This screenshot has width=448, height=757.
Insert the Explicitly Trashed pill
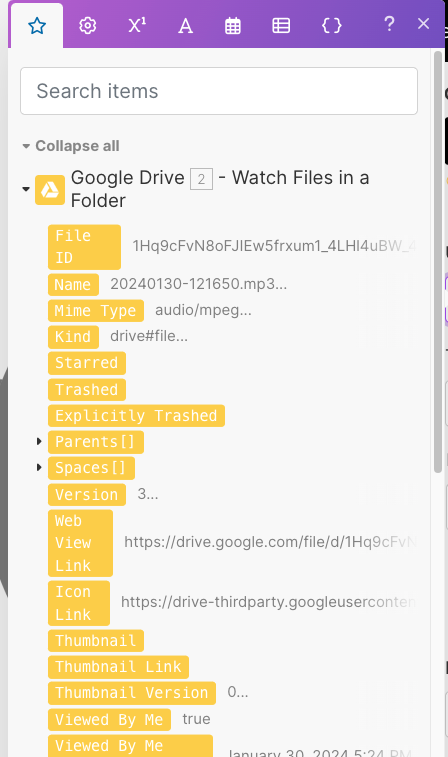pyautogui.click(x=136, y=415)
